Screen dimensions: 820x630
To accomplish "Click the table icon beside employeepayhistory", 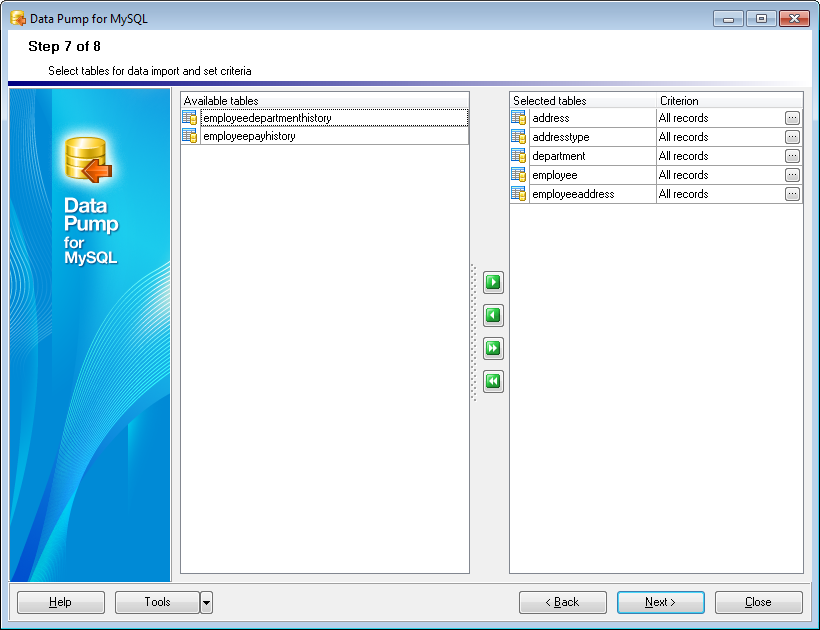I will [x=189, y=136].
